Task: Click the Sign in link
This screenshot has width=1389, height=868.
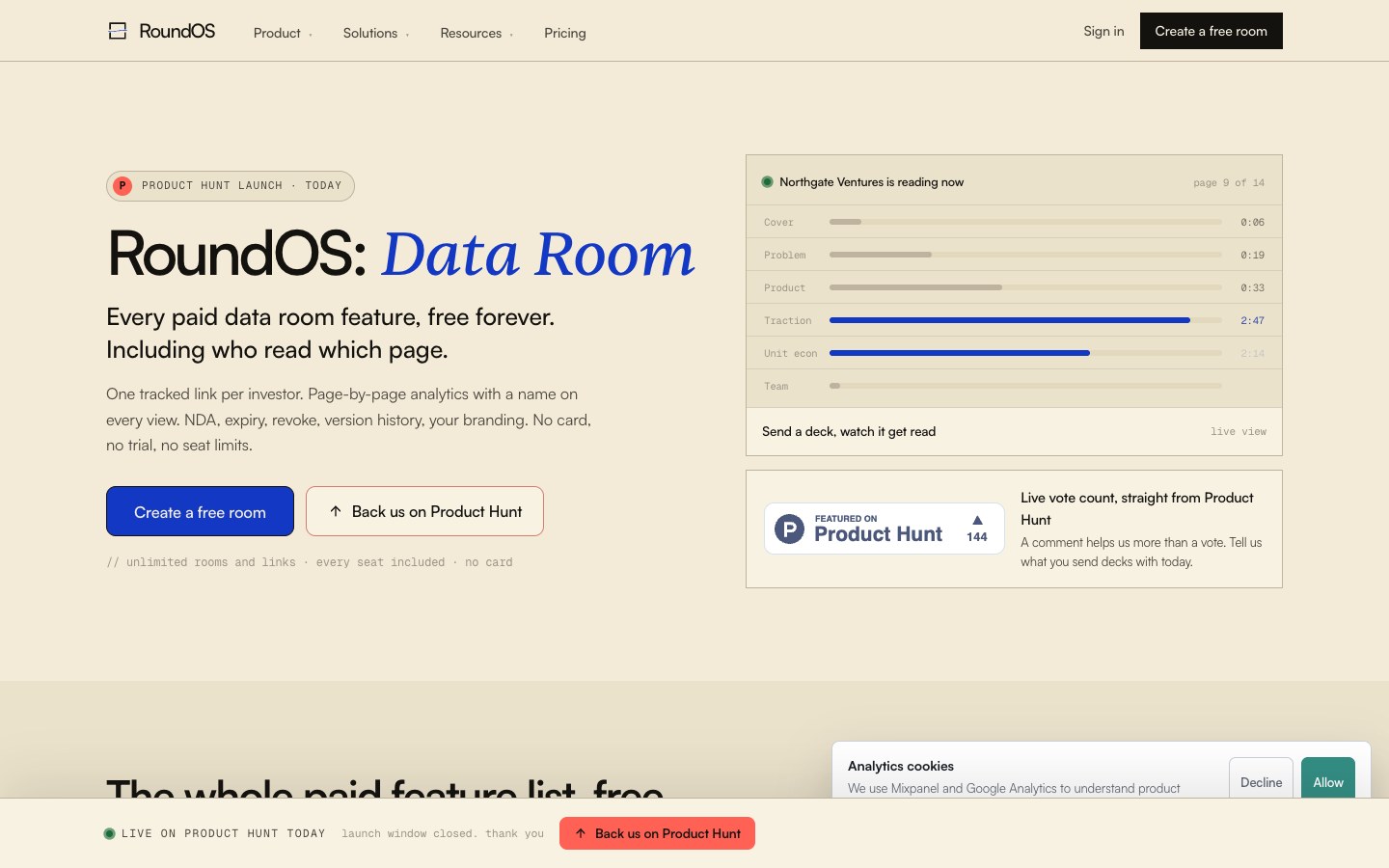Action: pyautogui.click(x=1103, y=31)
